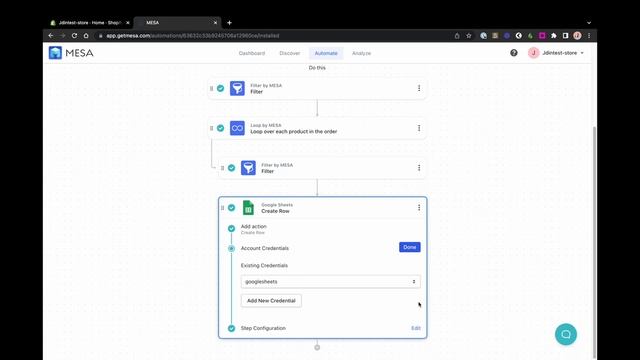Open options menu for nested Filter step

419,168
